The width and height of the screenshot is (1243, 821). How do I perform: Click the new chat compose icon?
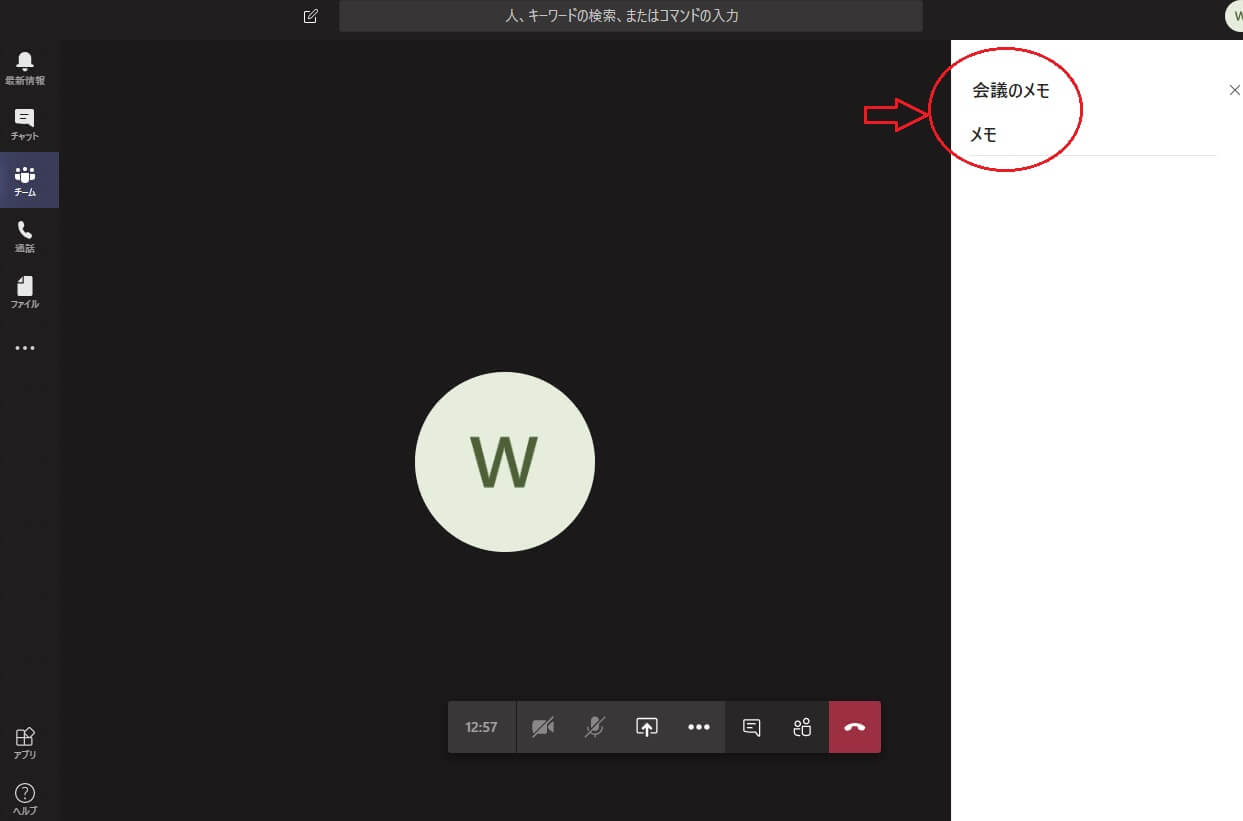point(311,16)
